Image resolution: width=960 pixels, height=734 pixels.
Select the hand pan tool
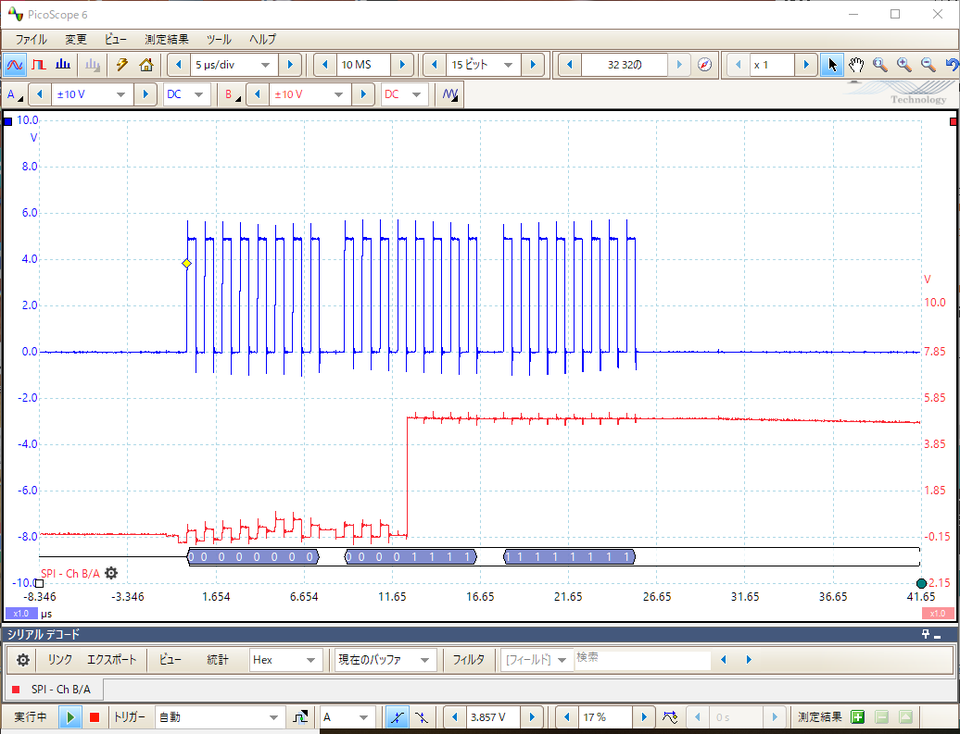[856, 65]
